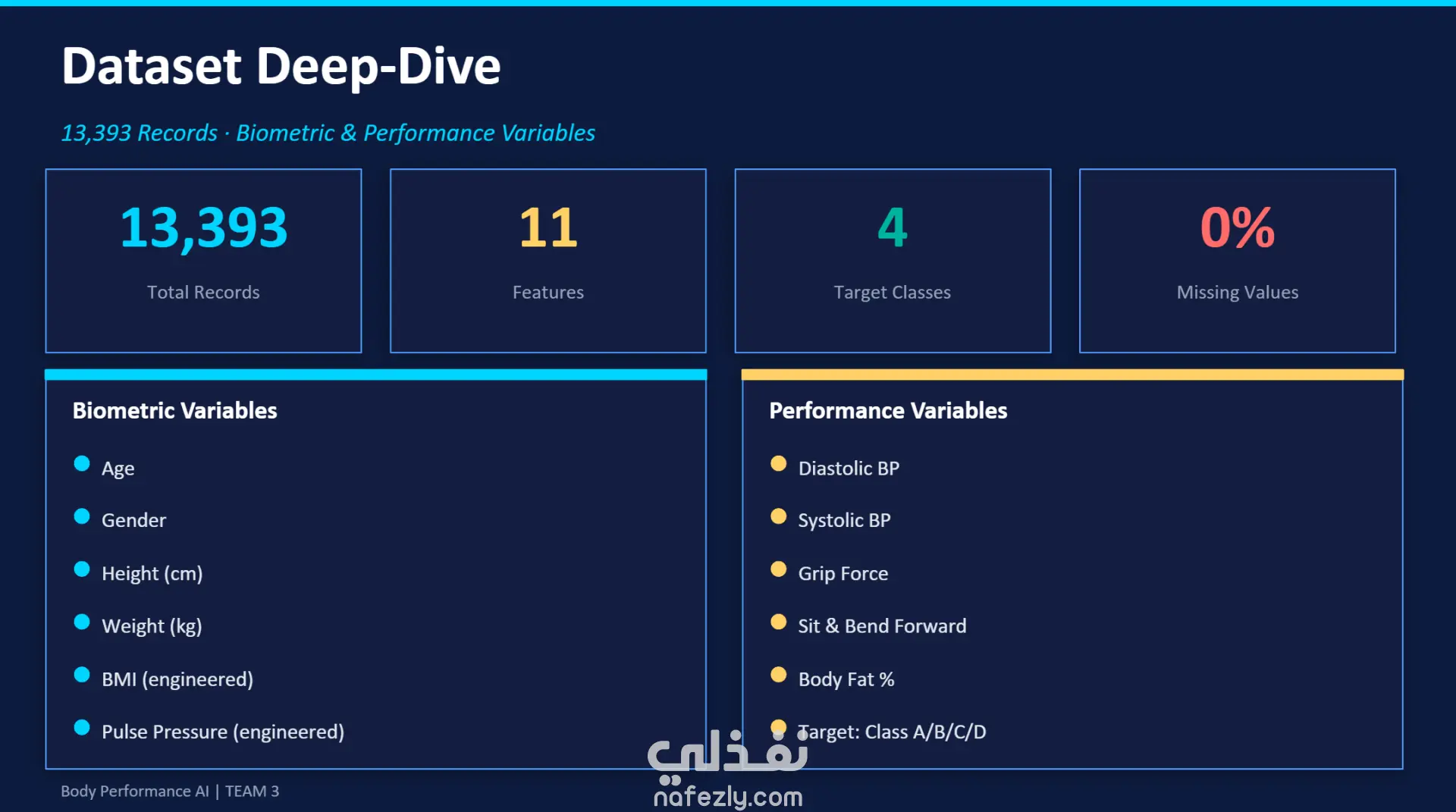Click the Body Performance AI | TEAM 3 footer
1456x812 pixels.
170,791
